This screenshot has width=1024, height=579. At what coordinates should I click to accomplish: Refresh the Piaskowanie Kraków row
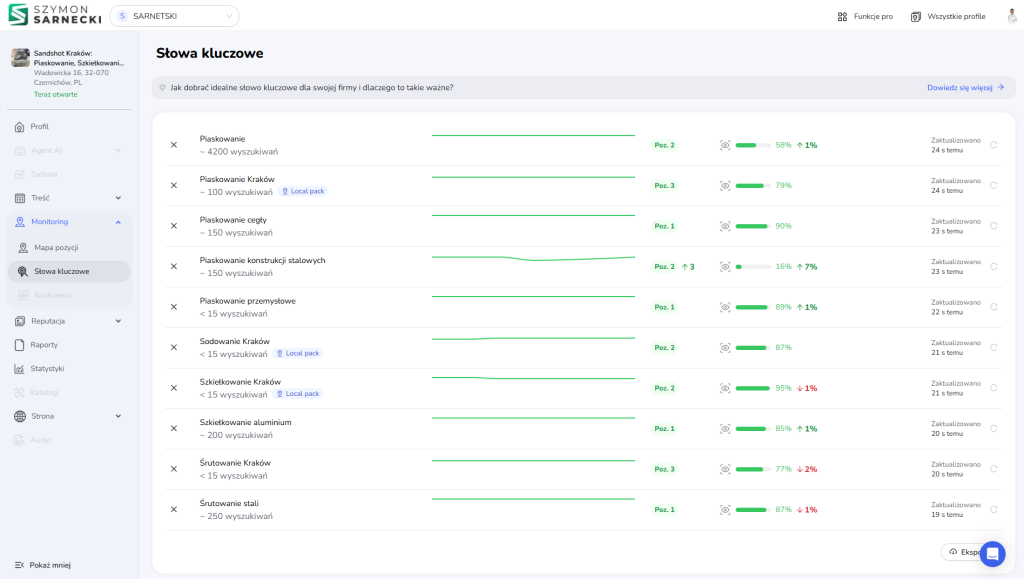coord(993,185)
